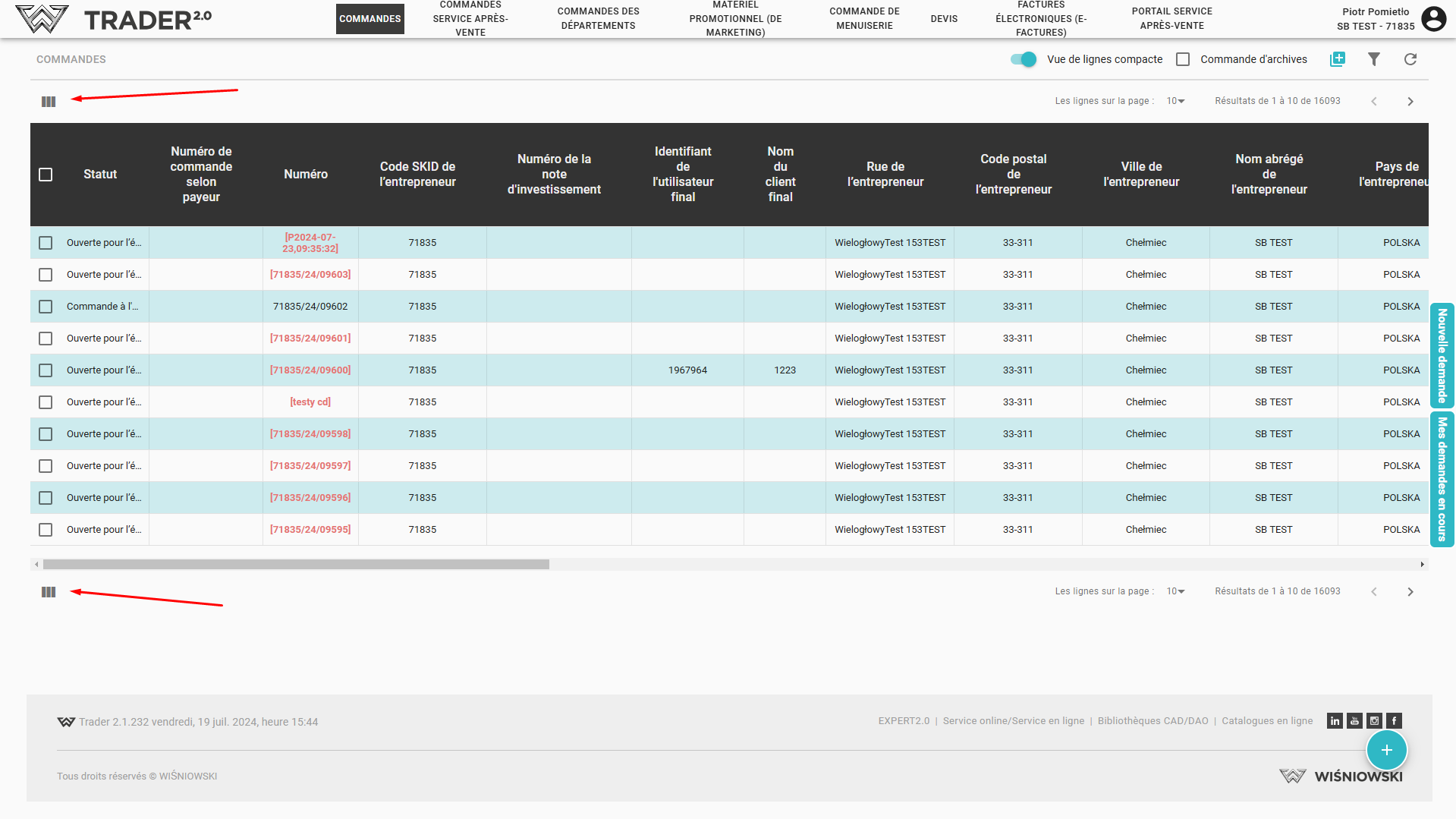Click the floating plus action button
This screenshot has height=819, width=1456.
[x=1386, y=750]
